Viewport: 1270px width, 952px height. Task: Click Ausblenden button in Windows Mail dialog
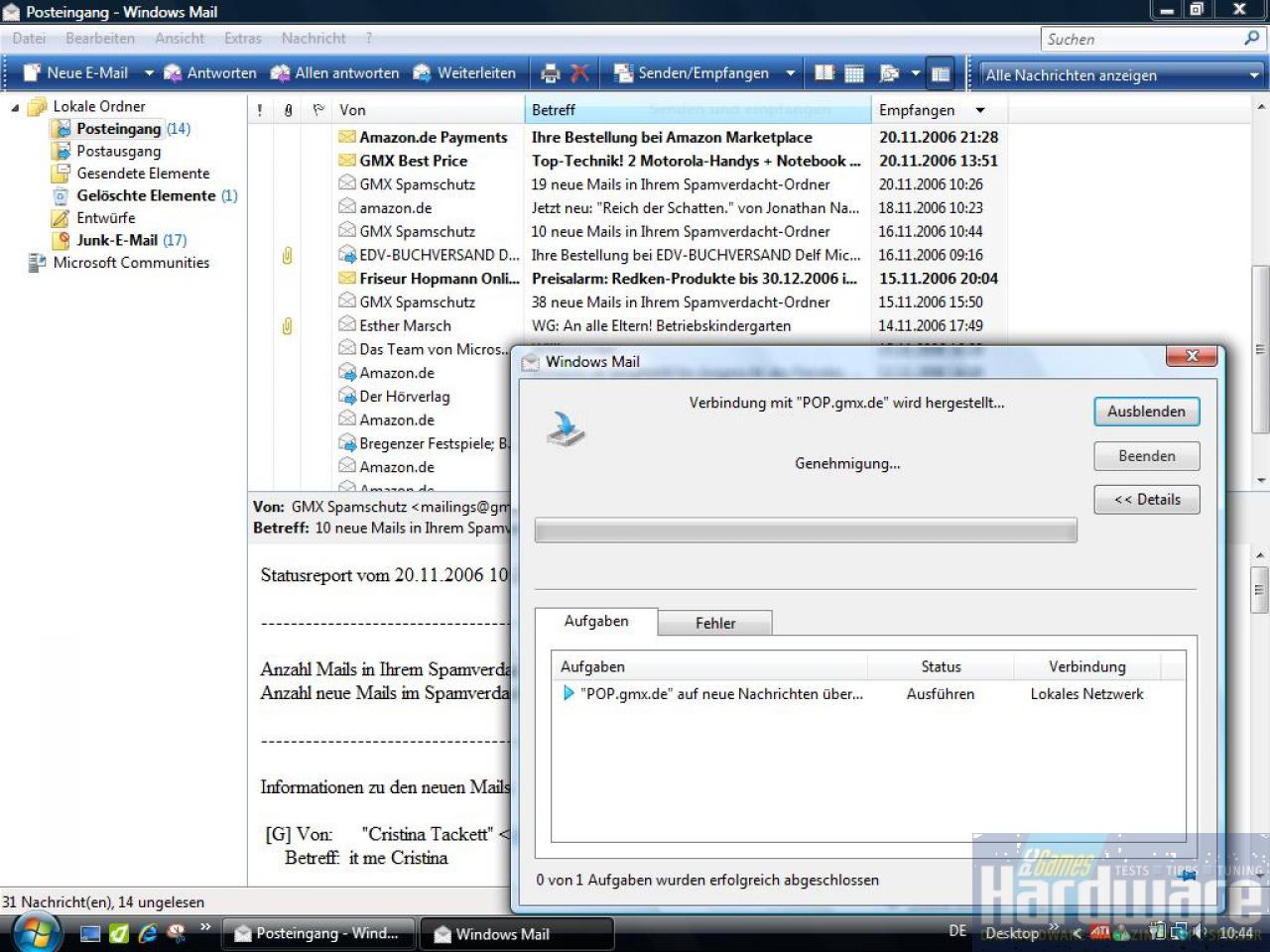[1147, 412]
